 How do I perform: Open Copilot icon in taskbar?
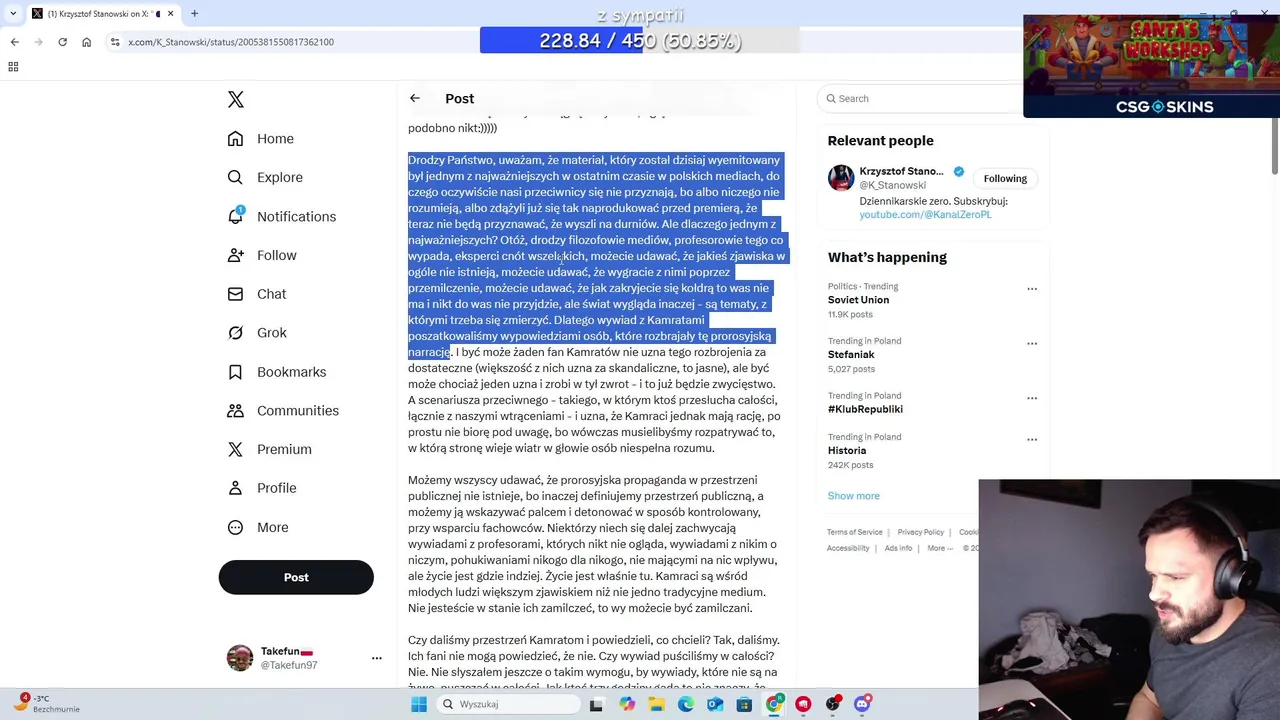tap(626, 704)
